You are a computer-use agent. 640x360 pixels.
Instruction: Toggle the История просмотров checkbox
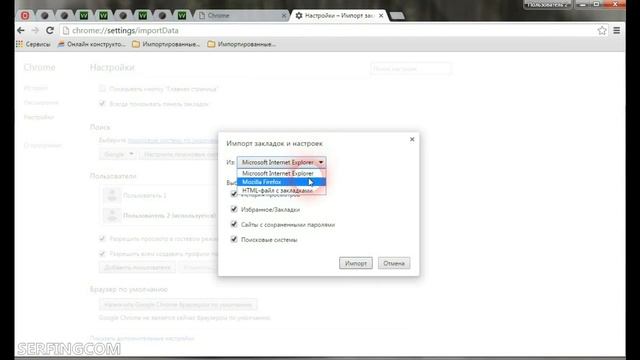[x=234, y=194]
